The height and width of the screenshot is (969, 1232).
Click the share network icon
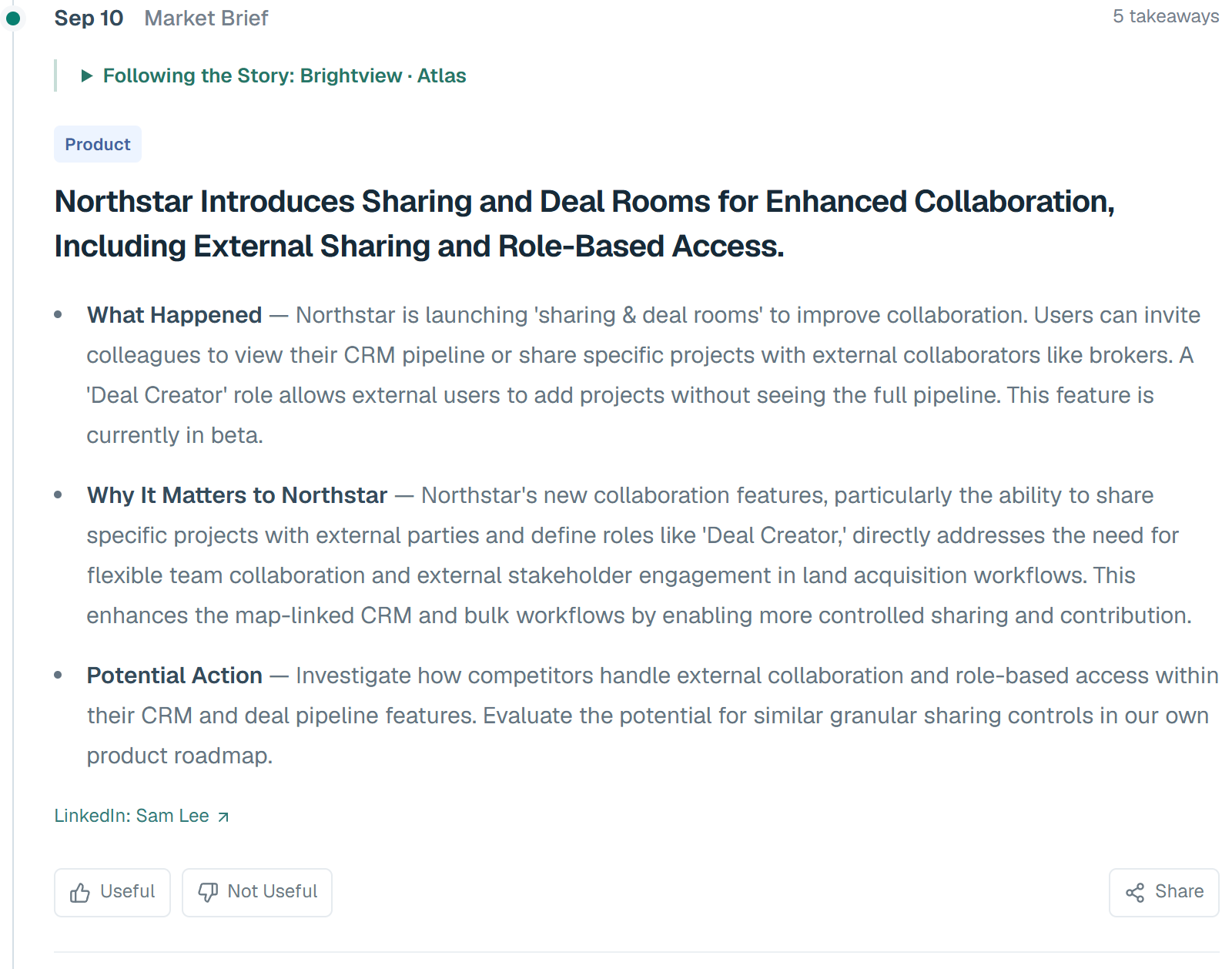(1135, 893)
